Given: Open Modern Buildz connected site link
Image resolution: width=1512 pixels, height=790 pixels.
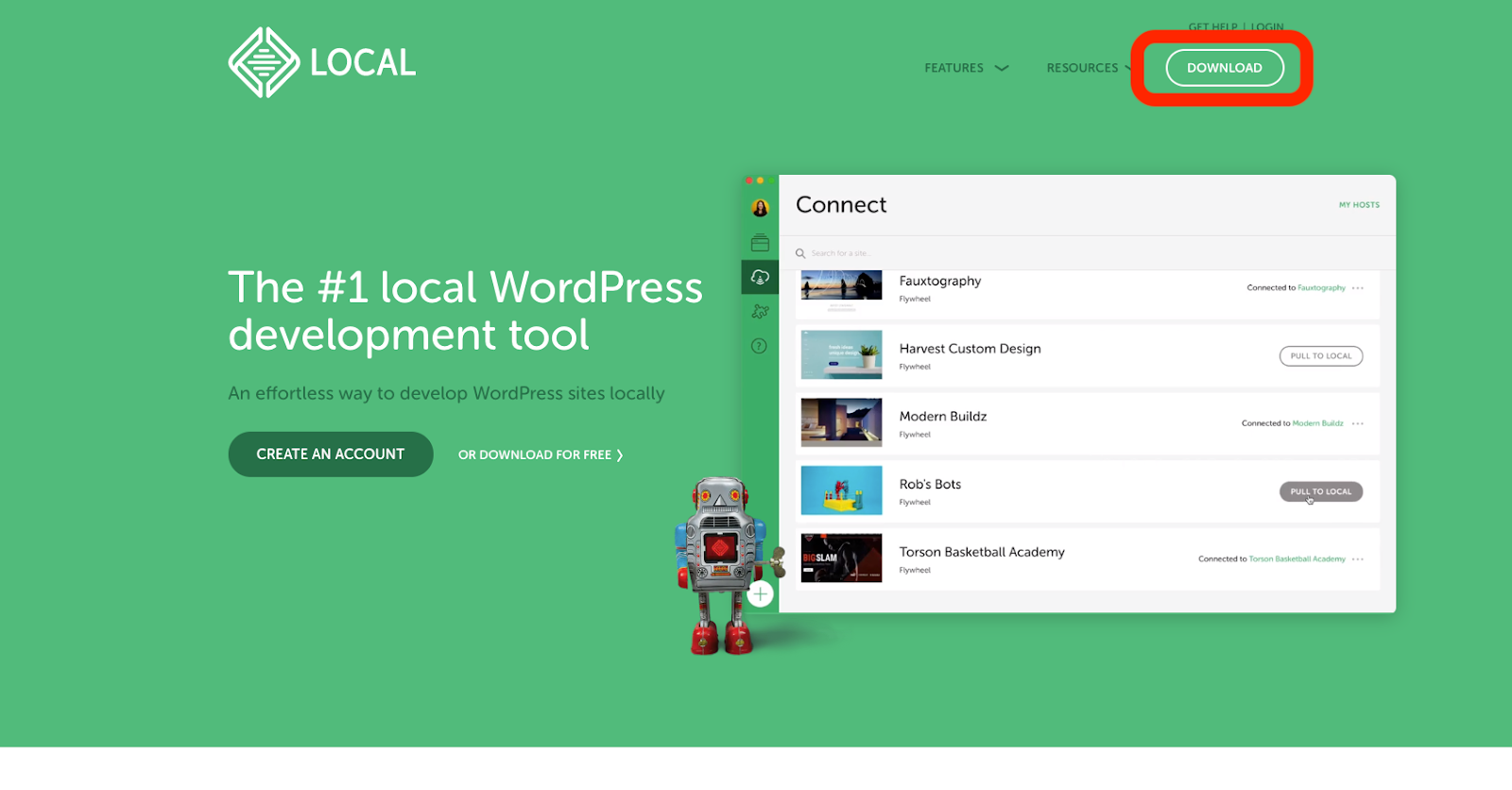Looking at the screenshot, I should tap(1317, 423).
